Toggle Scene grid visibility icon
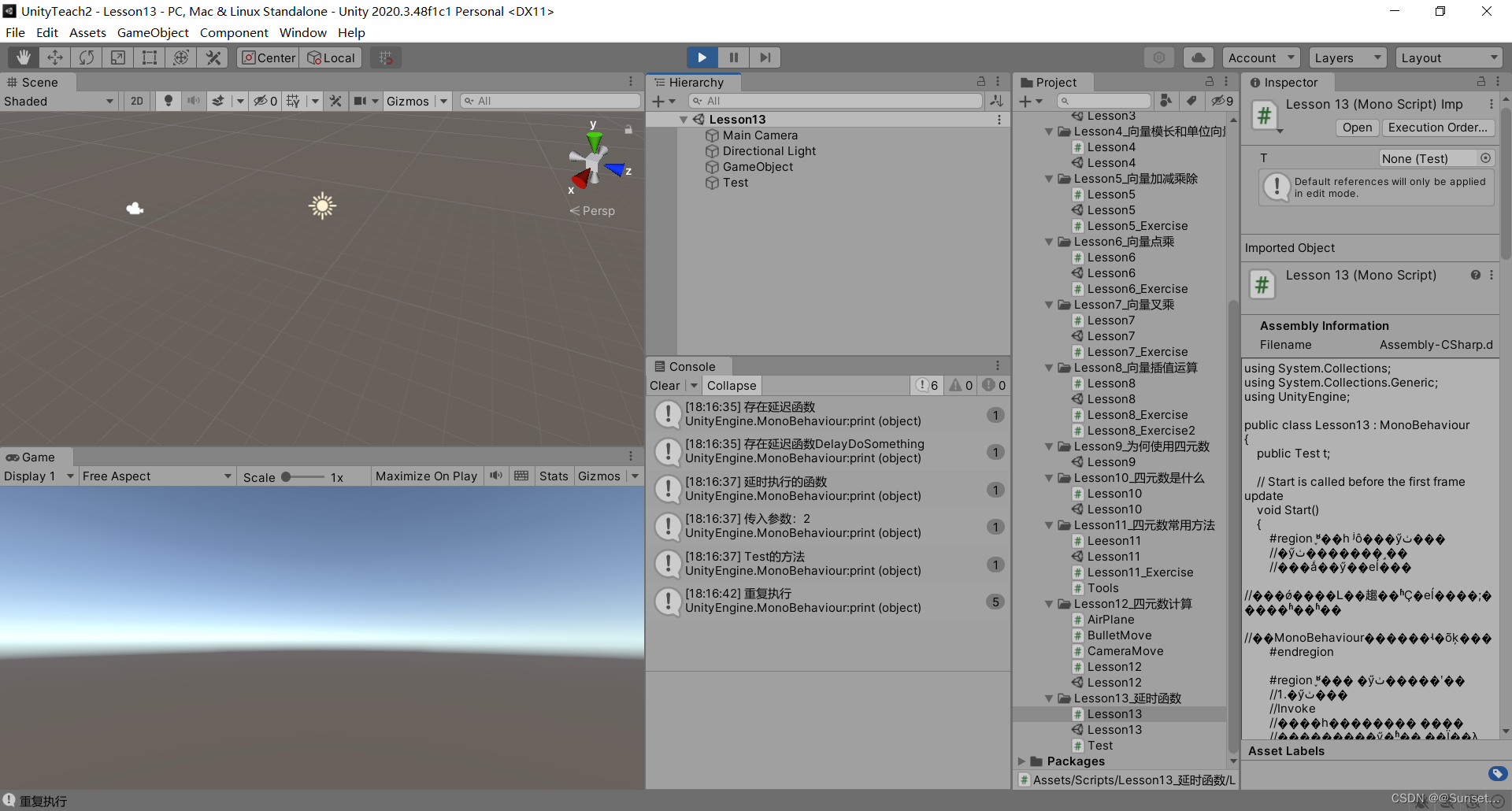Viewport: 1512px width, 811px height. [x=293, y=101]
